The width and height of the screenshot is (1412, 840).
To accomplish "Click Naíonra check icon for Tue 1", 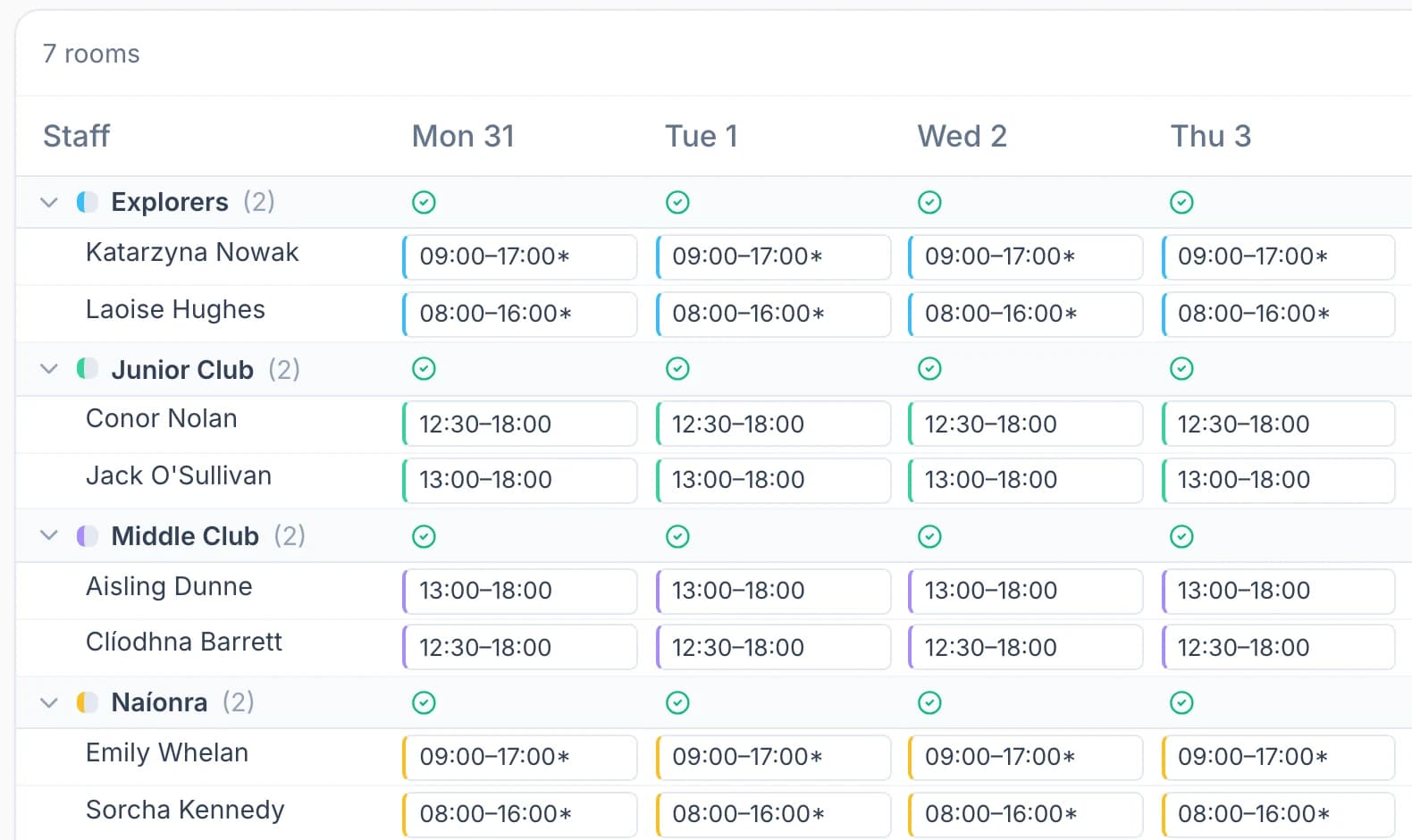I will click(677, 703).
